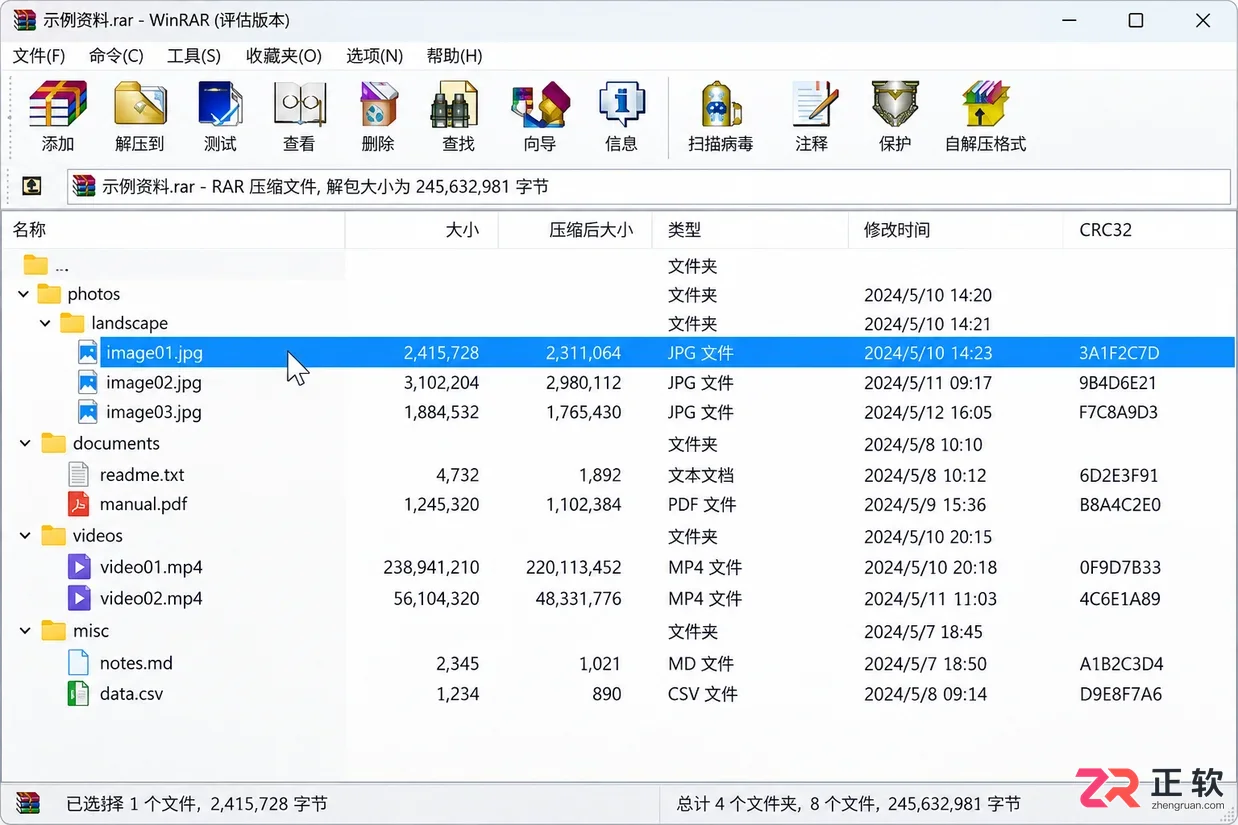Click the up-one-level arrow icon
The width and height of the screenshot is (1238, 825).
coord(32,186)
